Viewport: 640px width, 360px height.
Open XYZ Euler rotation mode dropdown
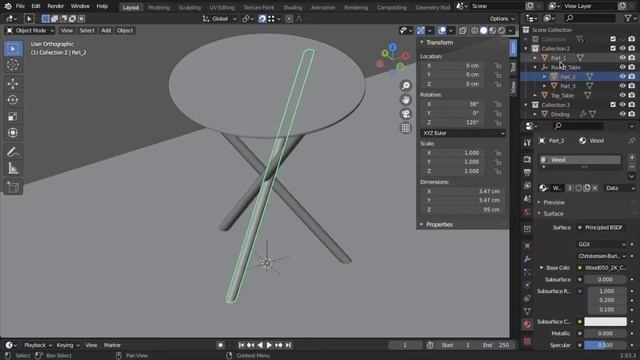click(x=463, y=133)
